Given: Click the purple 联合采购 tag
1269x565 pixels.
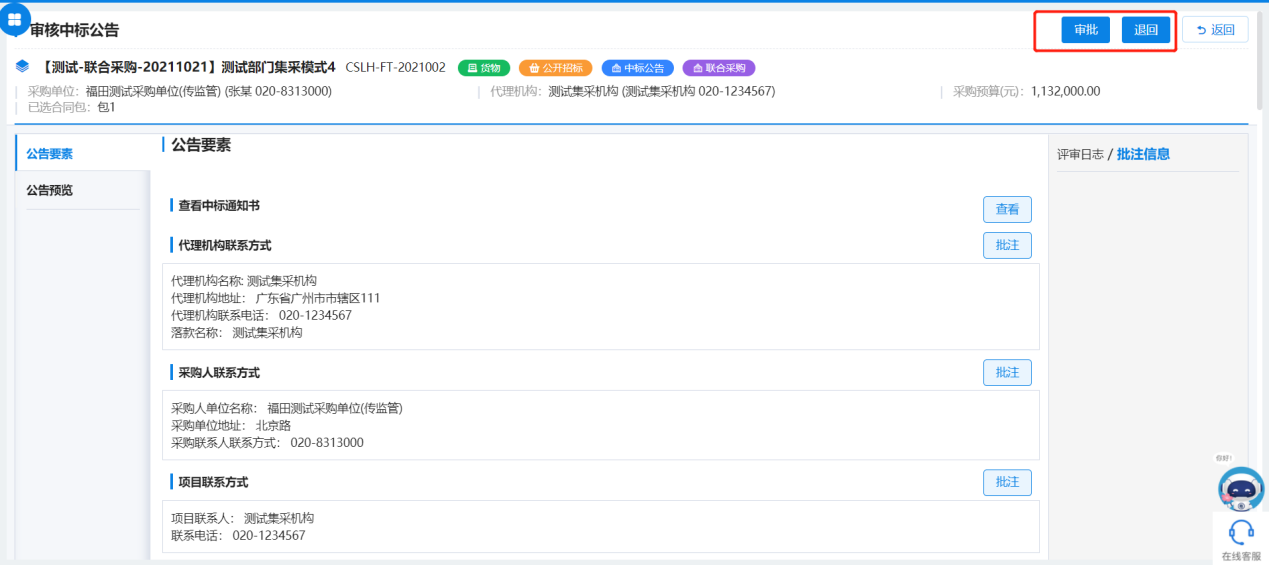Looking at the screenshot, I should point(718,68).
